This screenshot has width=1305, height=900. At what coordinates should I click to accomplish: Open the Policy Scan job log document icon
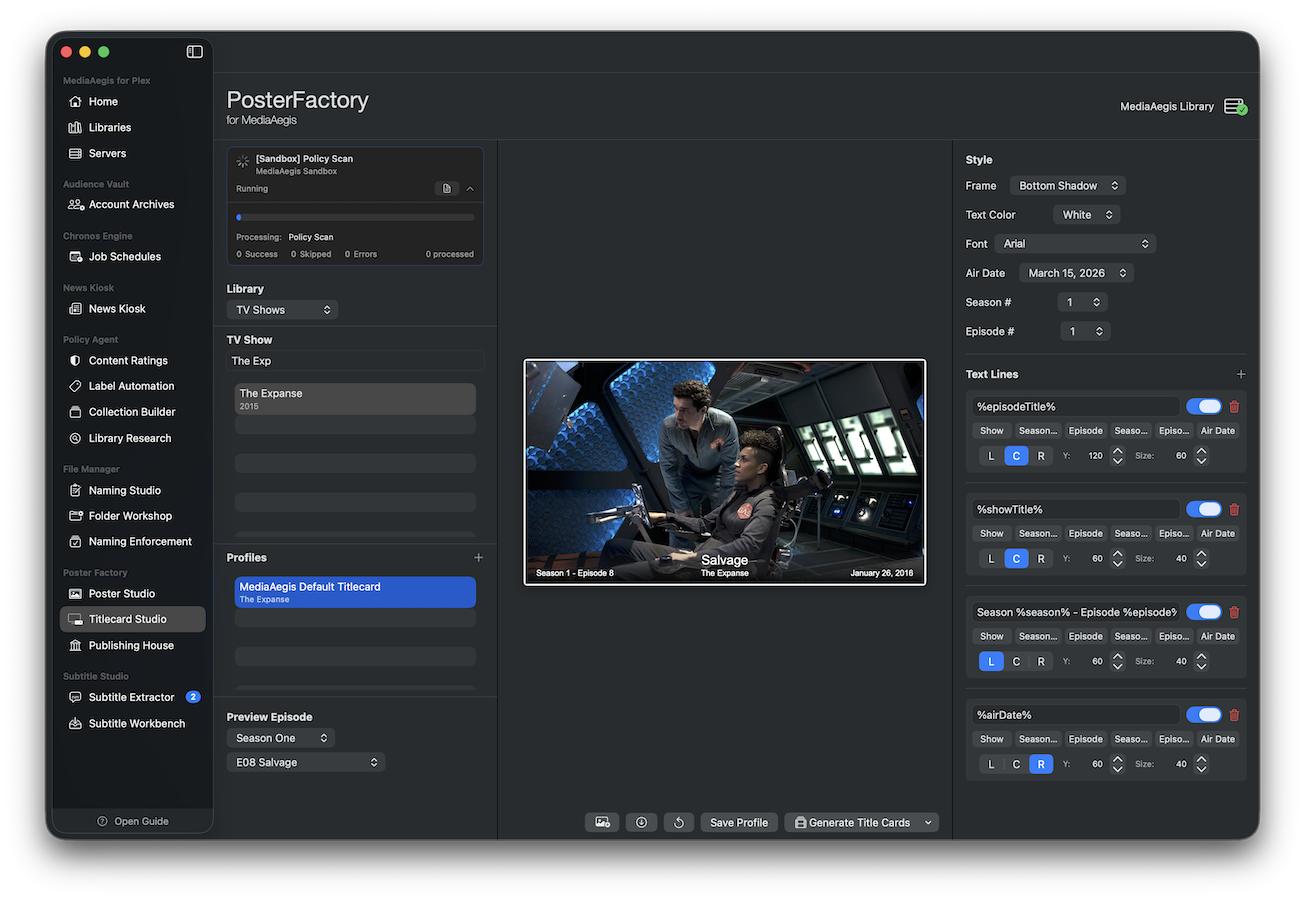[447, 188]
